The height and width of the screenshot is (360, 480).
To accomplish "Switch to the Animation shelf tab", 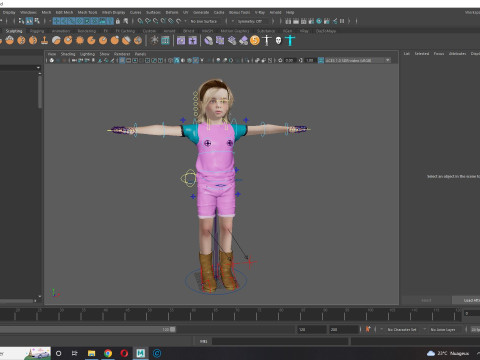I will click(61, 31).
